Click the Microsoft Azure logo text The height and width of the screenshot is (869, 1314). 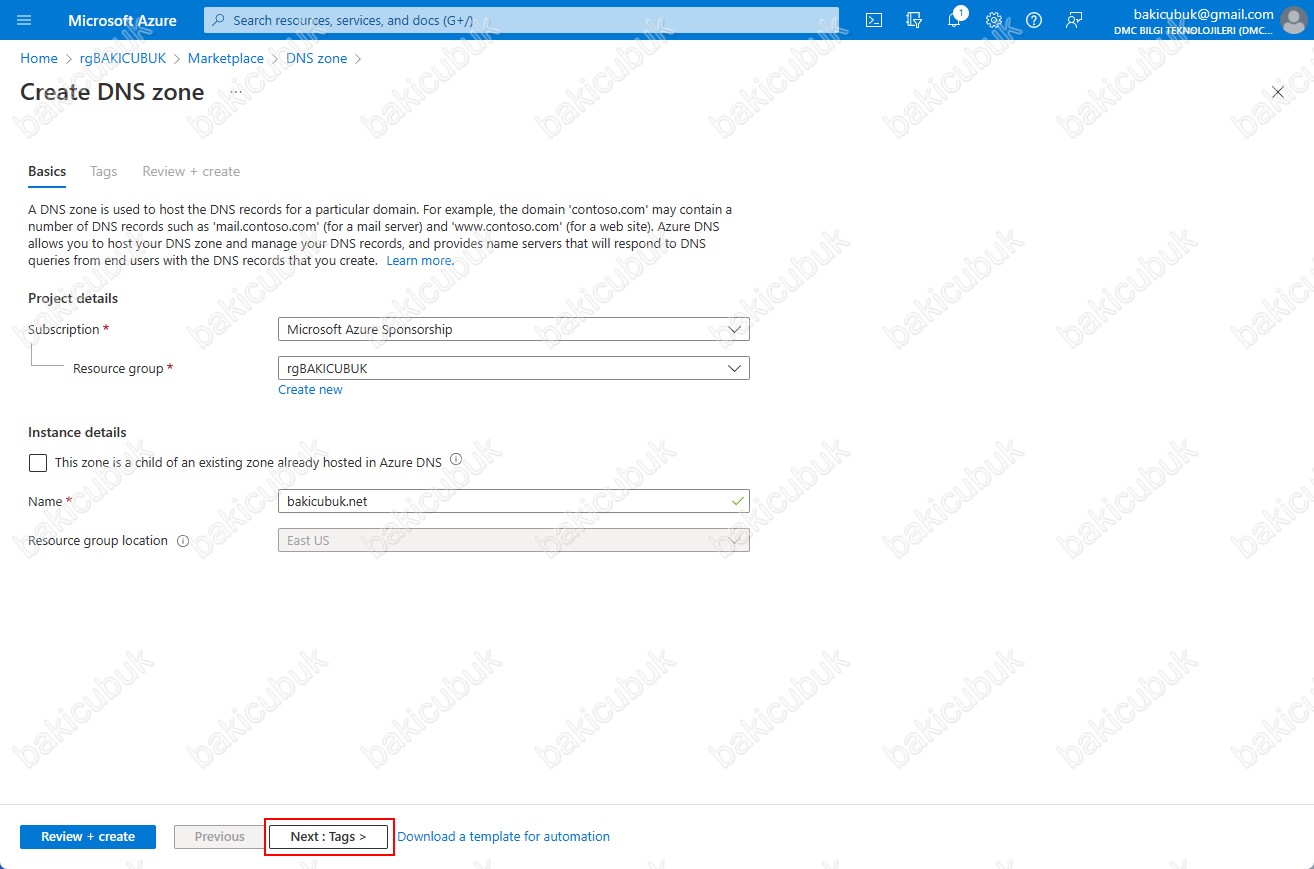click(122, 20)
